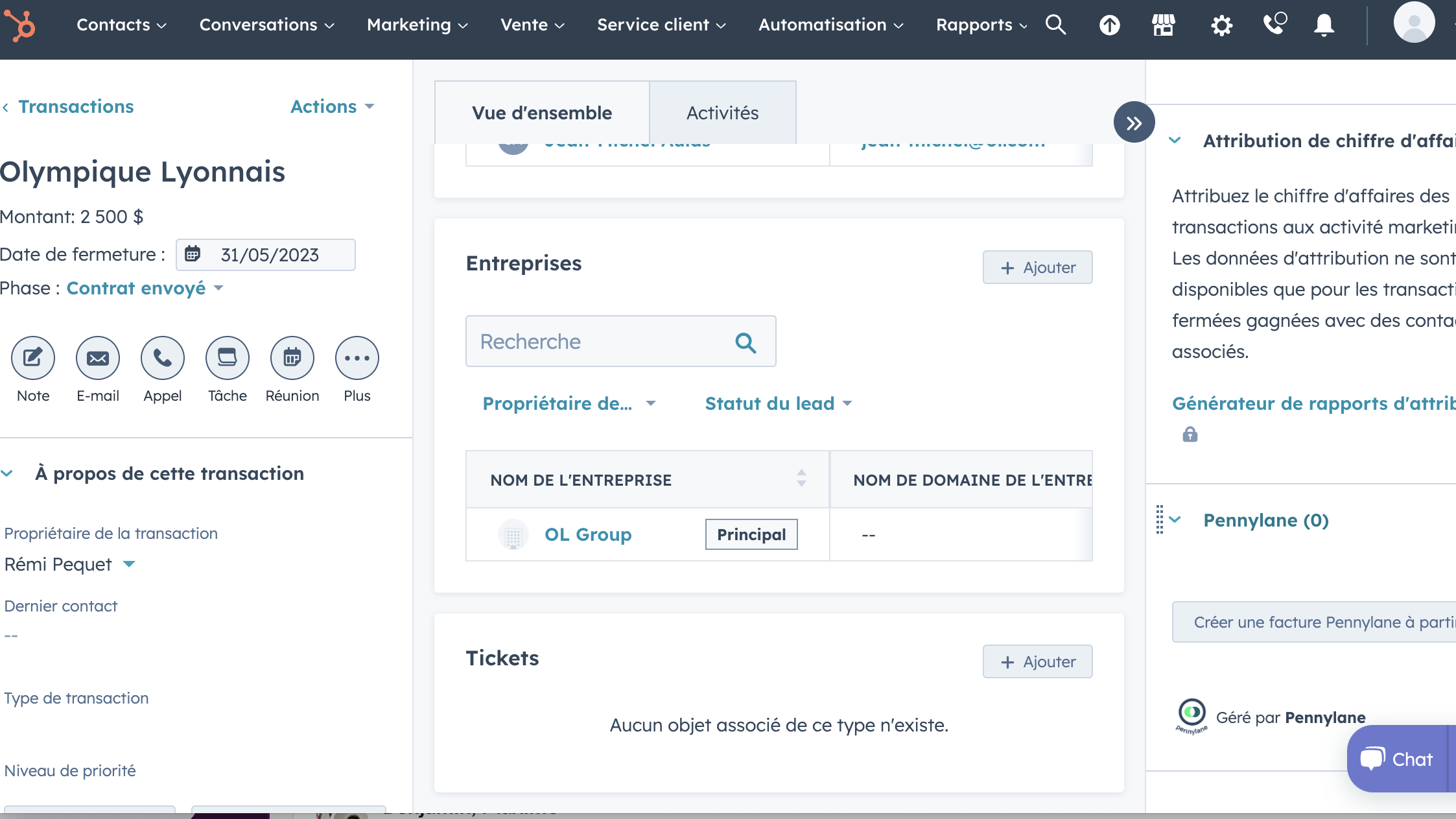Open the OL Group company link
Screen dimensions: 1456x819
point(587,534)
